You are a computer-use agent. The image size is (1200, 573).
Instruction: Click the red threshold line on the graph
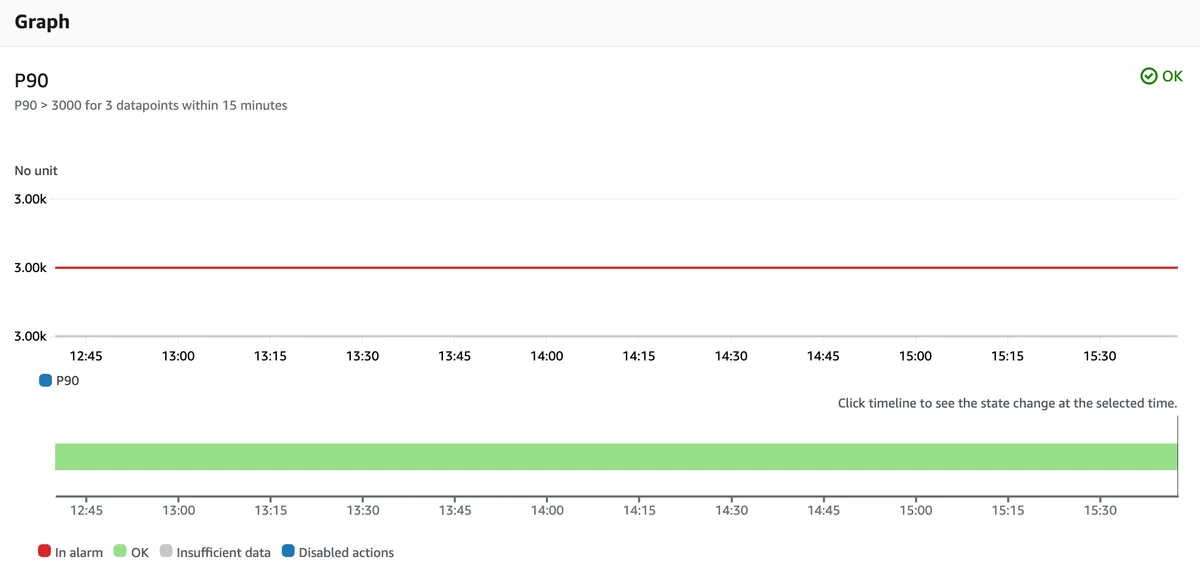(600, 268)
